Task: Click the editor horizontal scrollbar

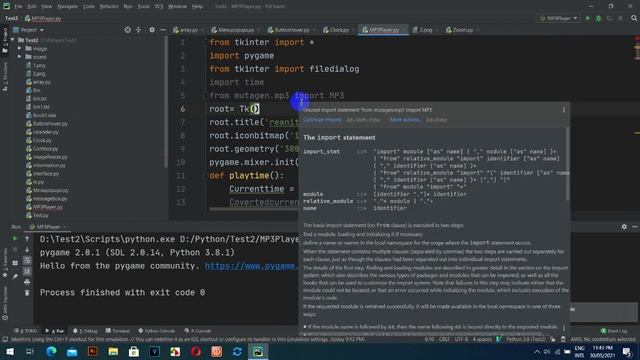Action: point(254,209)
